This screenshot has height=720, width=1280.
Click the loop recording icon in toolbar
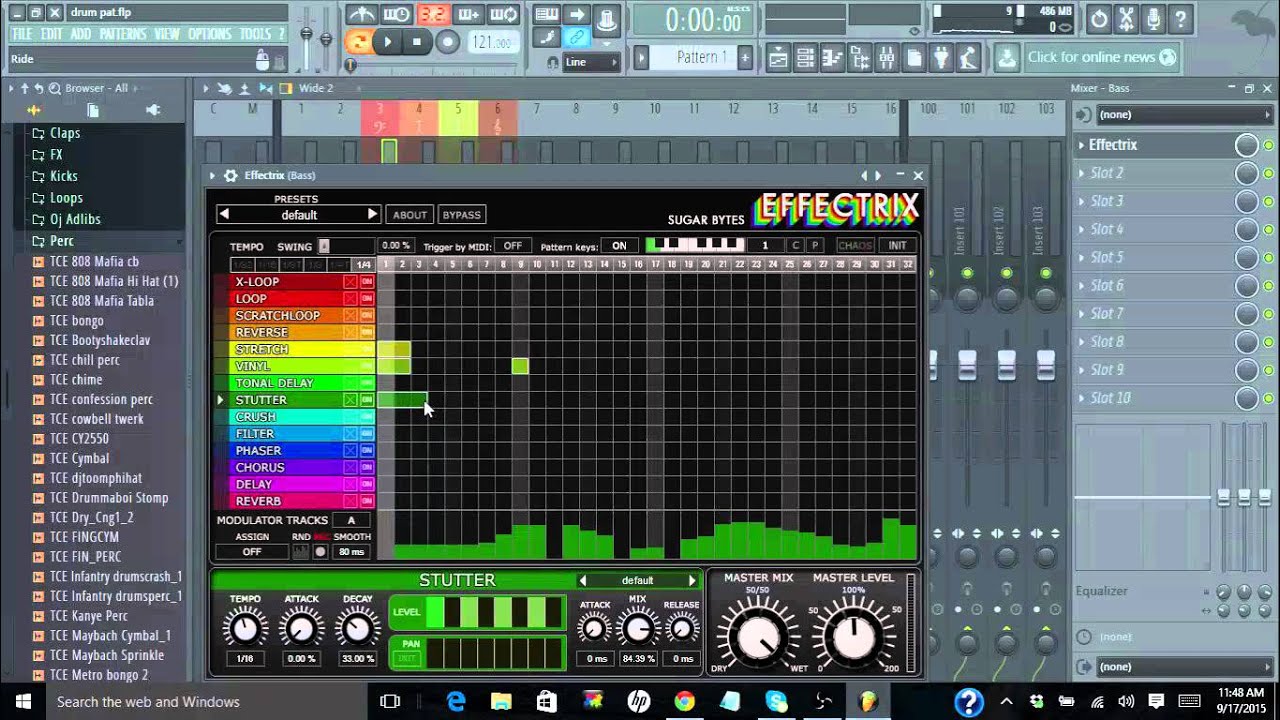click(505, 15)
